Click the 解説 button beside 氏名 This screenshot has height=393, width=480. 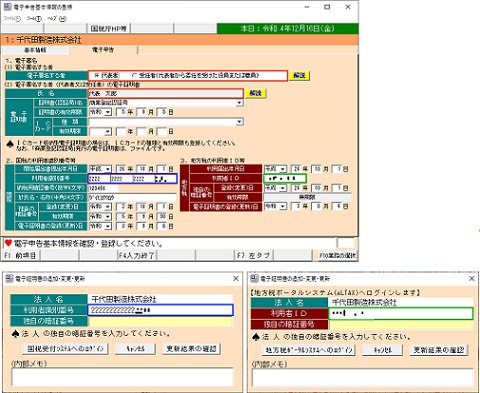coord(256,93)
